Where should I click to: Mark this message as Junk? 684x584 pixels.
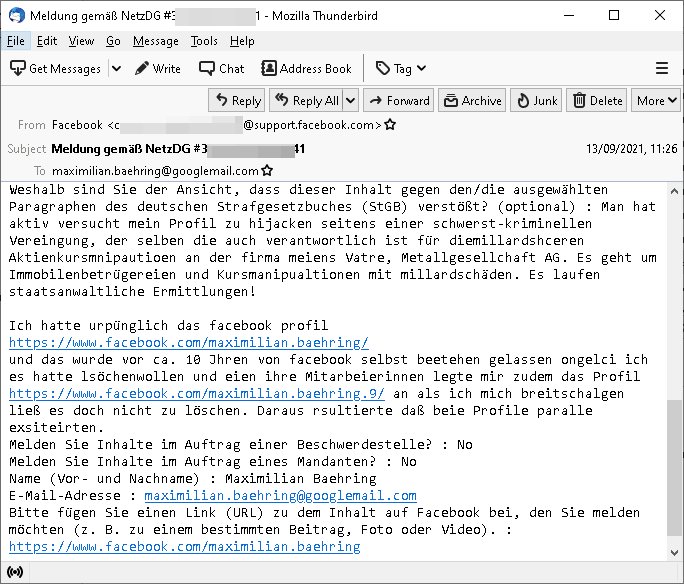537,101
